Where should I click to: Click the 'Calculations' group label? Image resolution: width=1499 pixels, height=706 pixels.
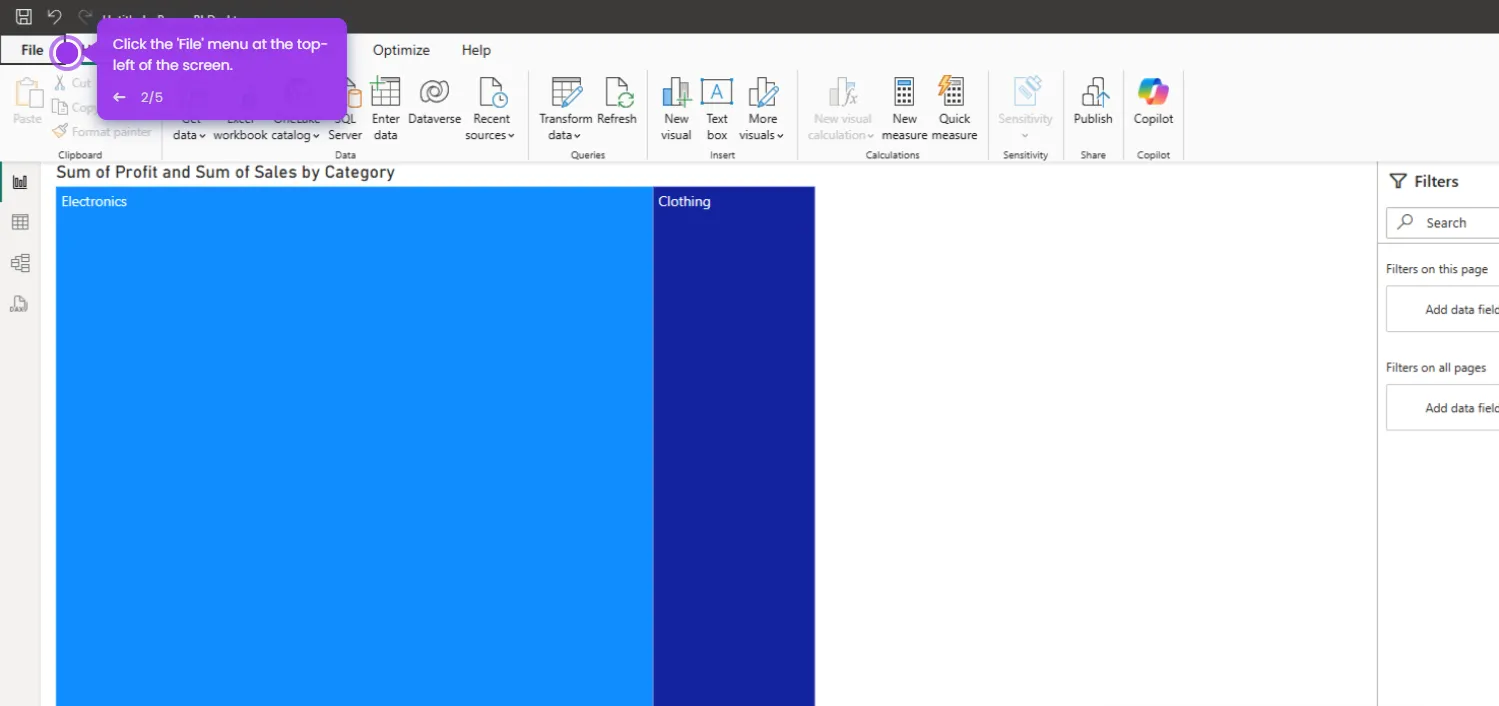(x=892, y=155)
